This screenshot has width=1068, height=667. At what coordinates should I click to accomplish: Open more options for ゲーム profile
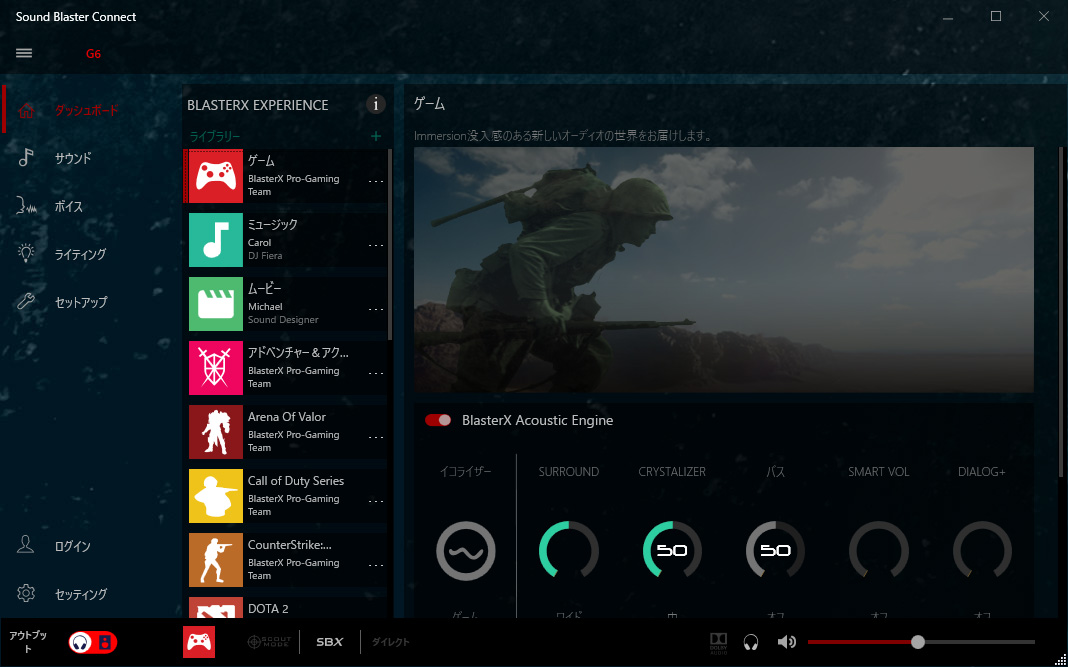[x=375, y=181]
